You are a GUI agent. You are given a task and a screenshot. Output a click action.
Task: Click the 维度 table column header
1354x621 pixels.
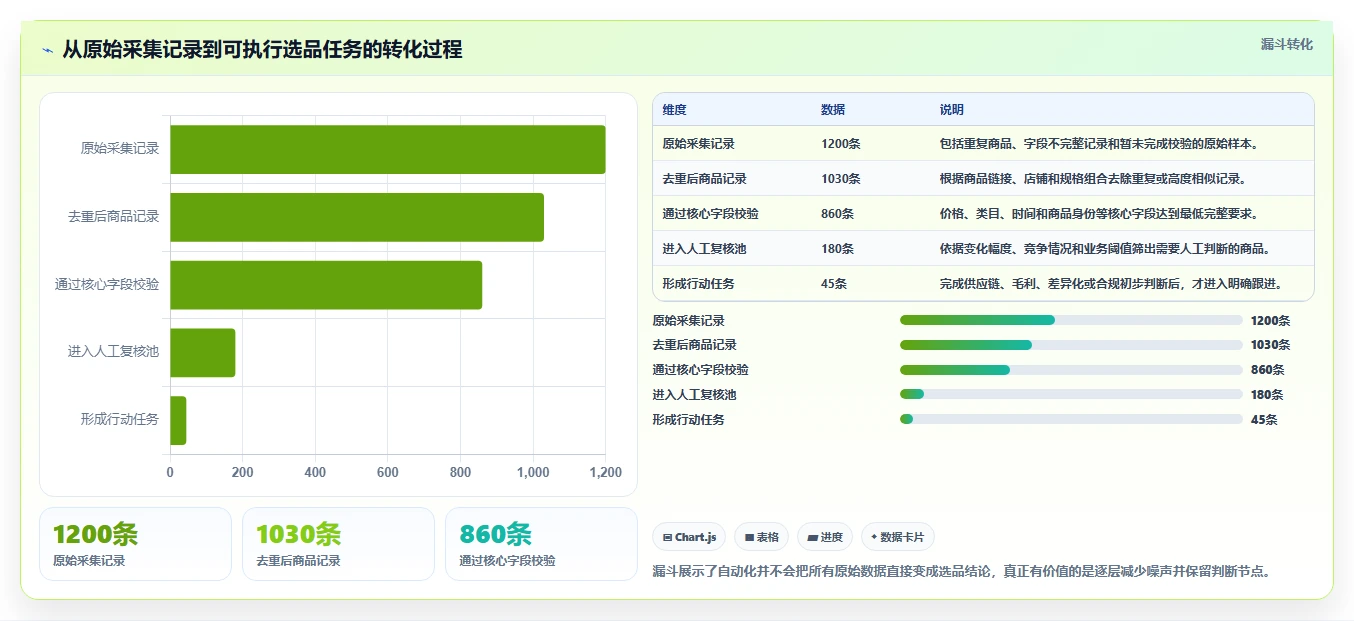tap(674, 110)
